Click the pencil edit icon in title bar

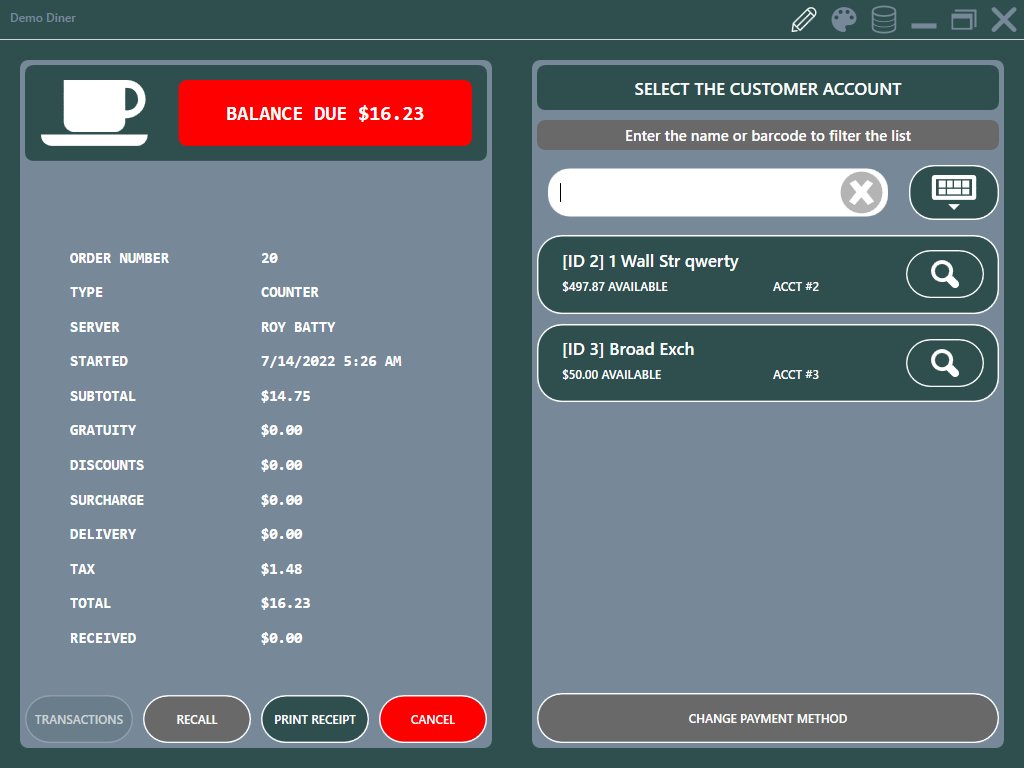(804, 20)
